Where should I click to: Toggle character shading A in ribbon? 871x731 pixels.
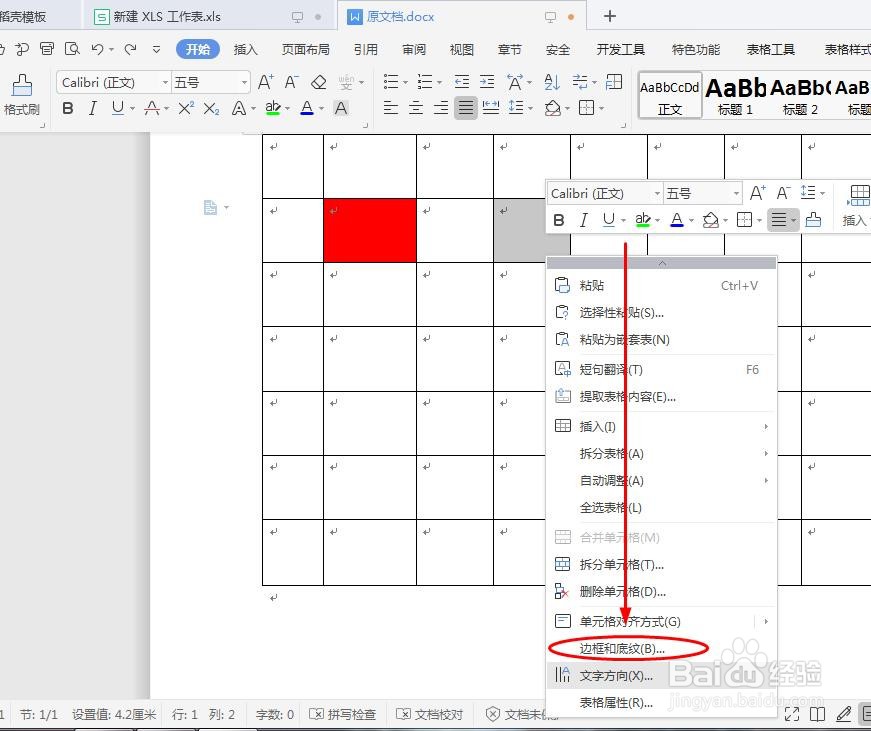[x=341, y=108]
